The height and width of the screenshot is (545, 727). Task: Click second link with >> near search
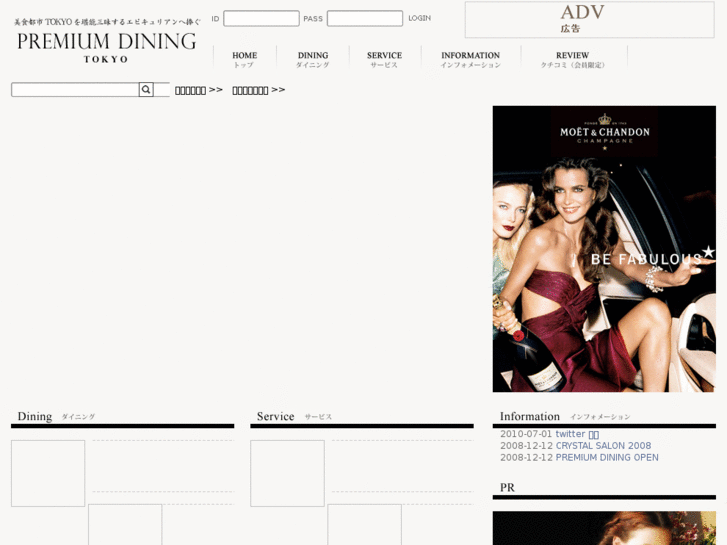(x=259, y=90)
